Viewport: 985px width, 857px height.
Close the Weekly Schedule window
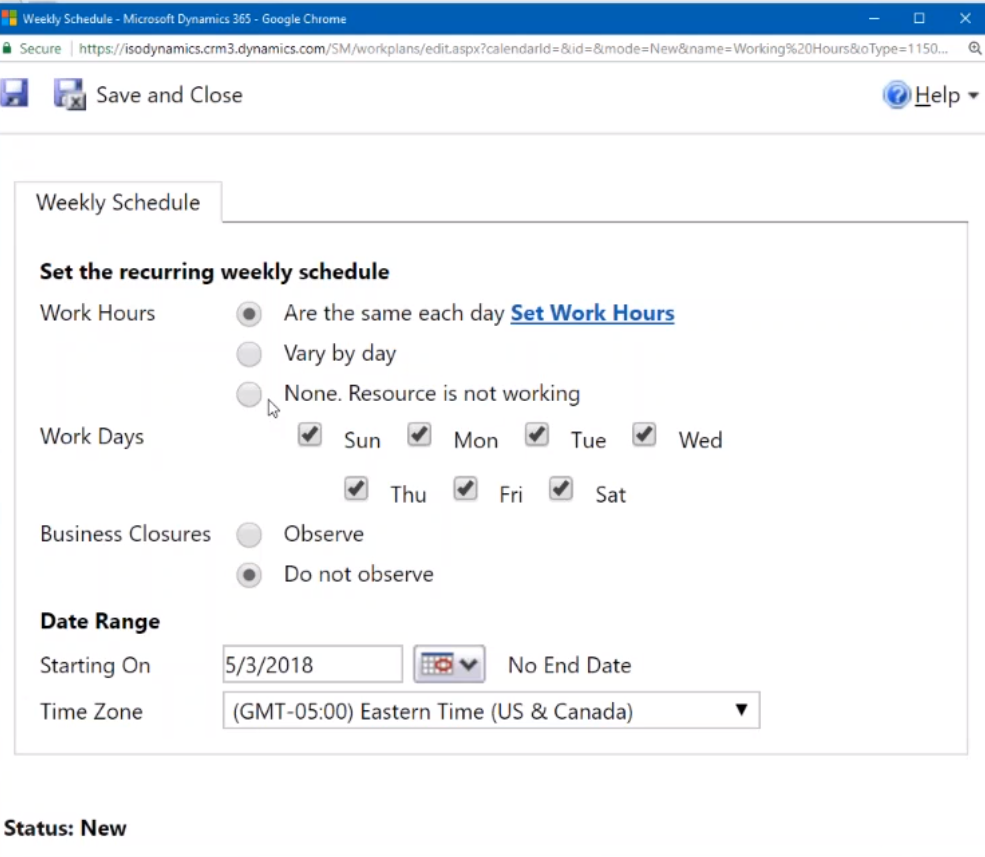pyautogui.click(x=966, y=18)
